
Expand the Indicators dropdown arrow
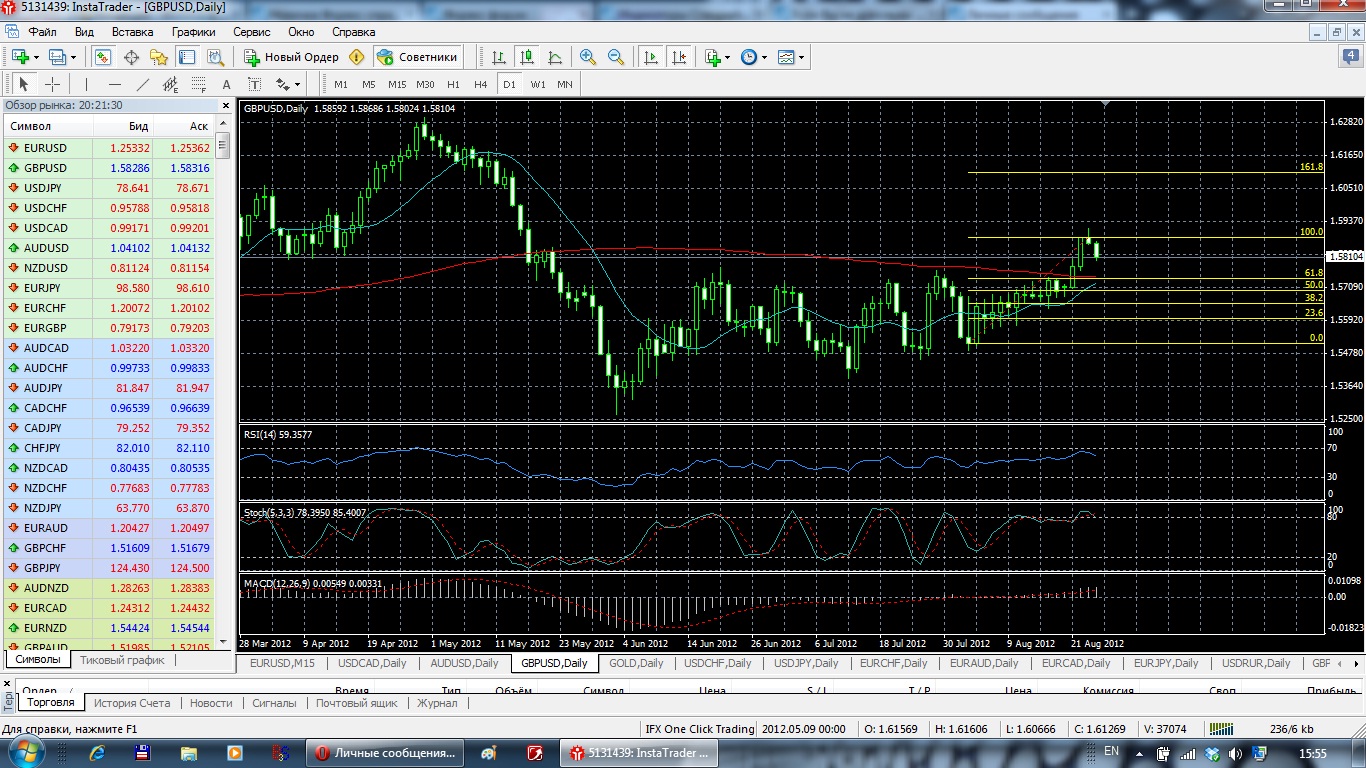coord(728,57)
